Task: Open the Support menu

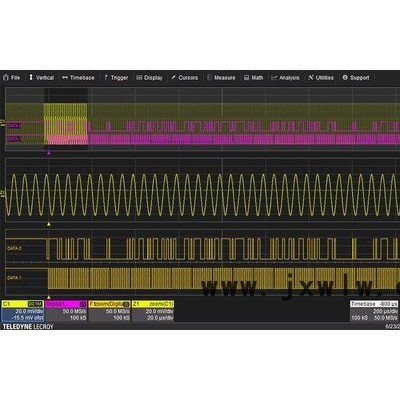Action: [356, 78]
